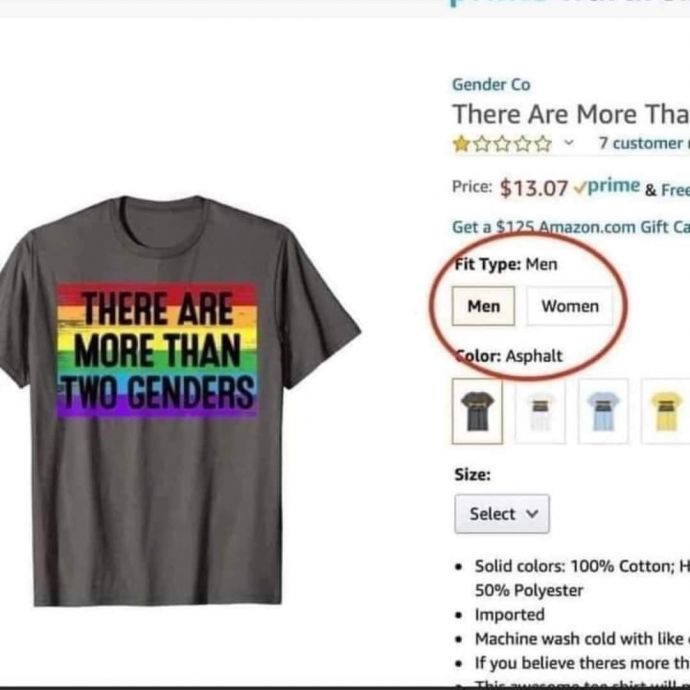Switch fit type to Women

click(570, 306)
